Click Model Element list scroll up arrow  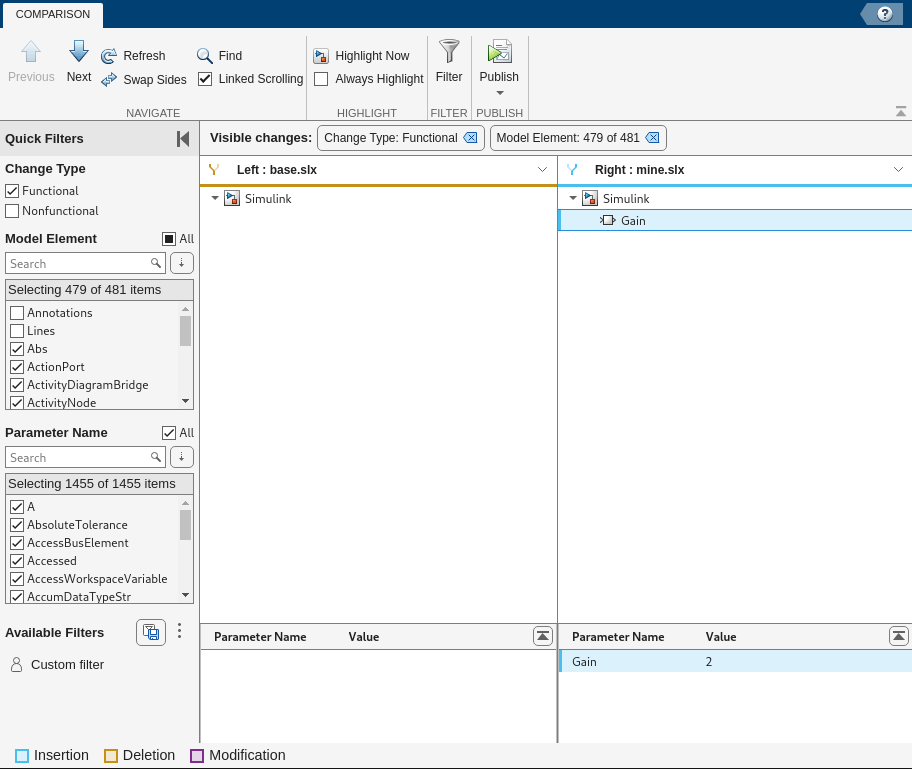coord(186,309)
